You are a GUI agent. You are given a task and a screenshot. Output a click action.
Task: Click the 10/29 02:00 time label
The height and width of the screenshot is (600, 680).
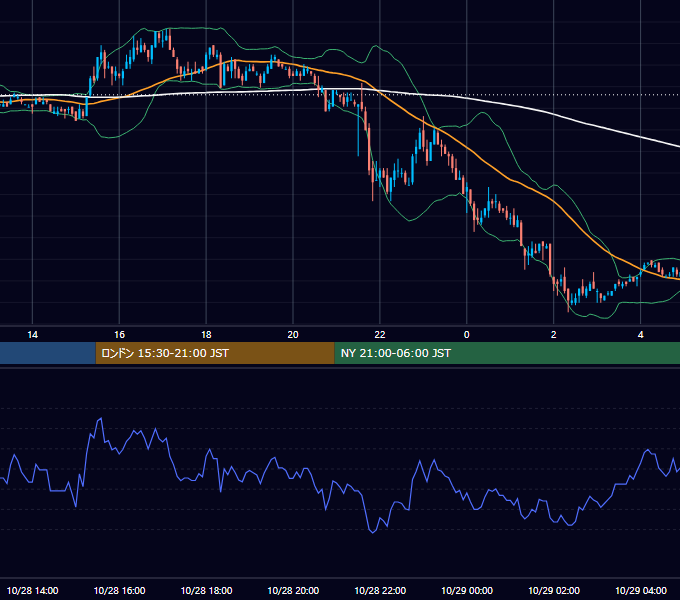554,590
